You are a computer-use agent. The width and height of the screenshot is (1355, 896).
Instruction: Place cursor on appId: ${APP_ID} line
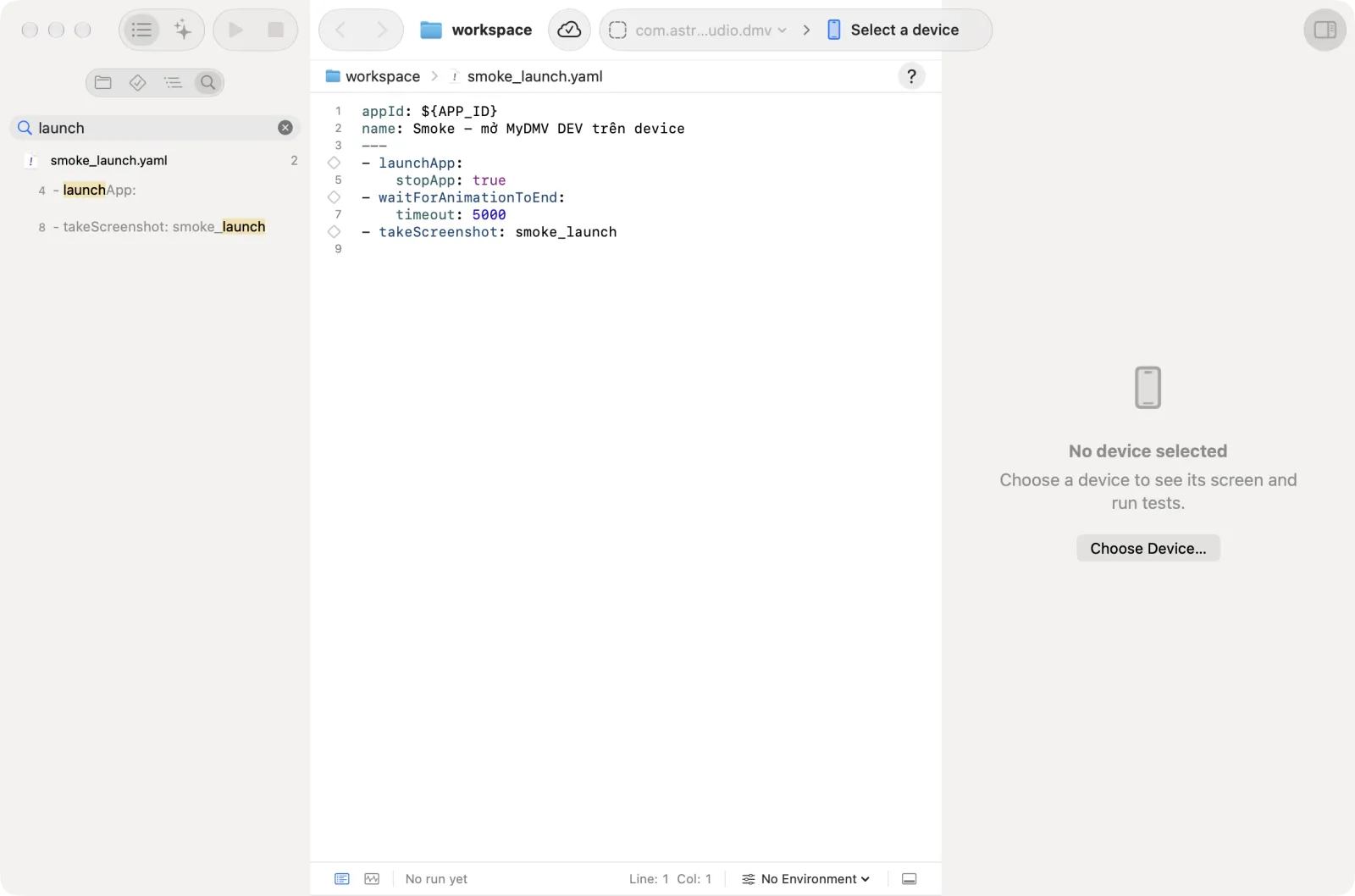click(x=429, y=111)
